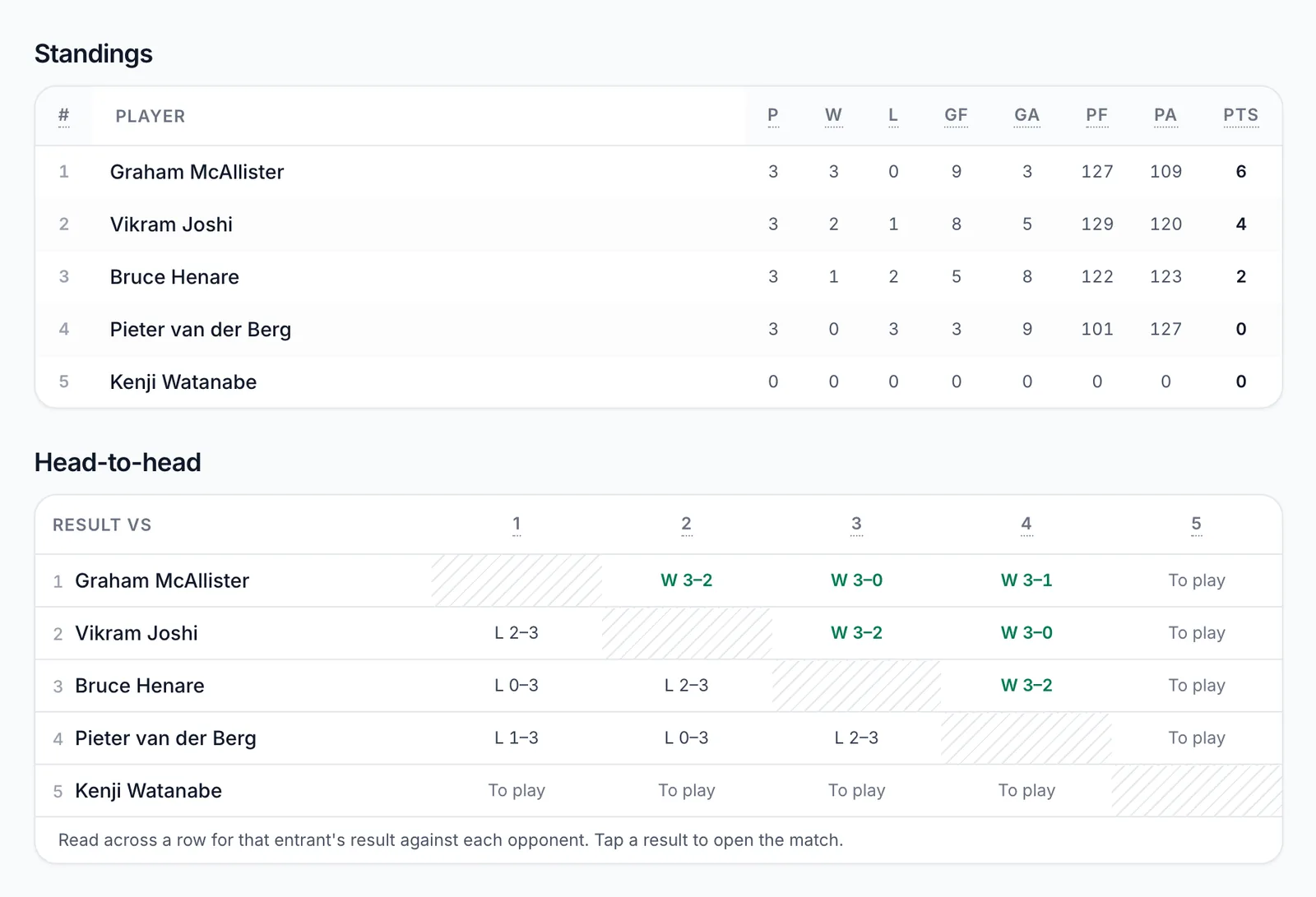Select head-to-head column header 4
Screen dimensions: 1316x897
[x=1026, y=525]
